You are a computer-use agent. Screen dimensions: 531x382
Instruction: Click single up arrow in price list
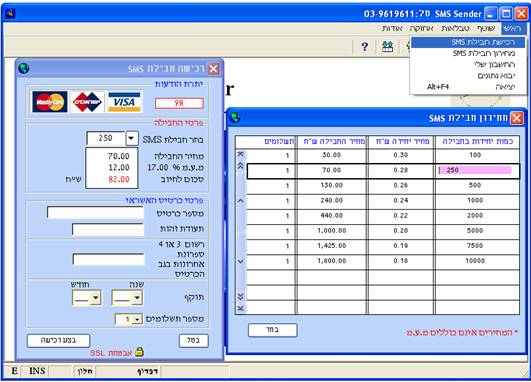coord(240,201)
